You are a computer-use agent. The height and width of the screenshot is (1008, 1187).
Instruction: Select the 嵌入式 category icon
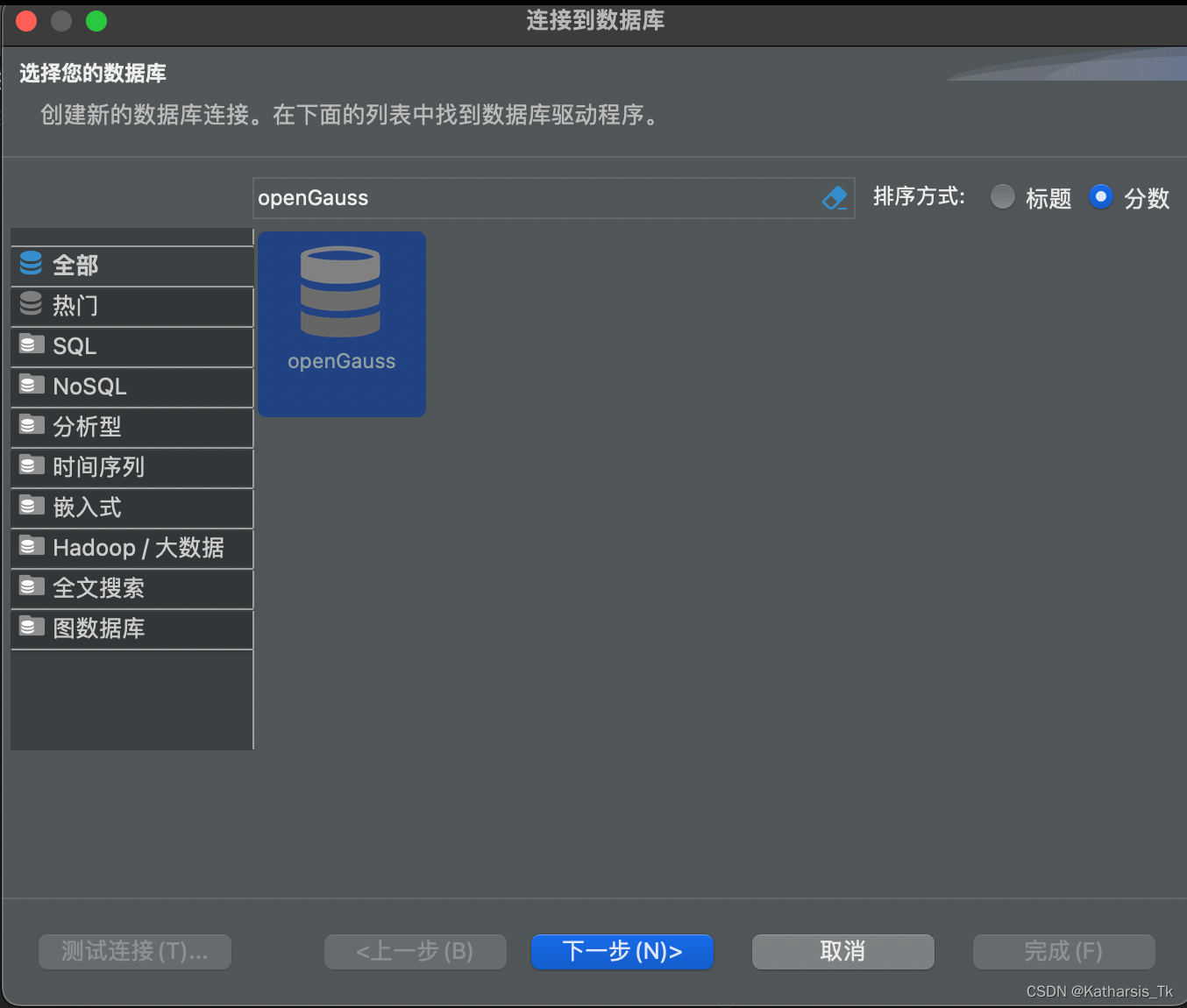point(31,505)
